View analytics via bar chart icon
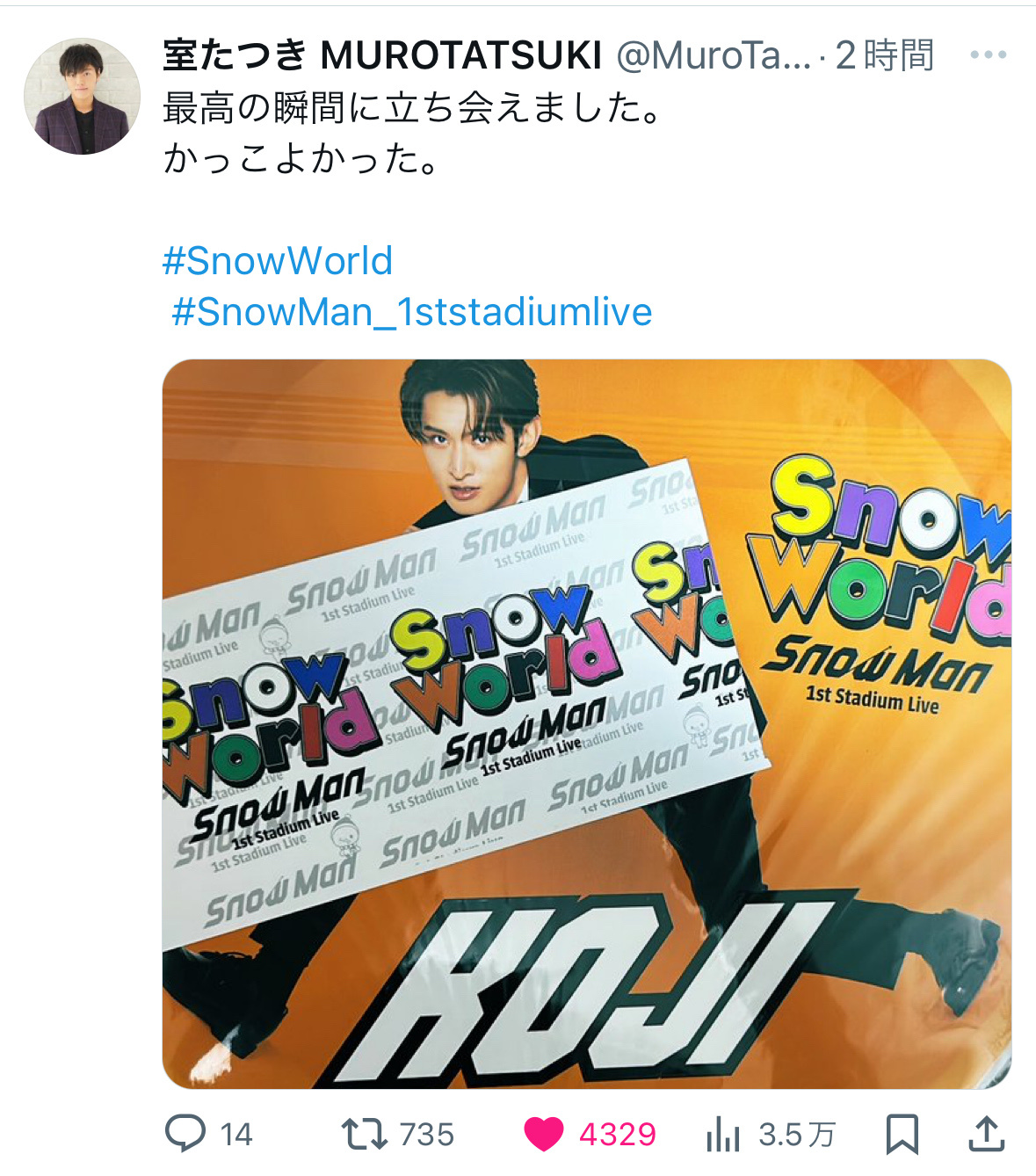The width and height of the screenshot is (1036, 1176). coord(723,1134)
